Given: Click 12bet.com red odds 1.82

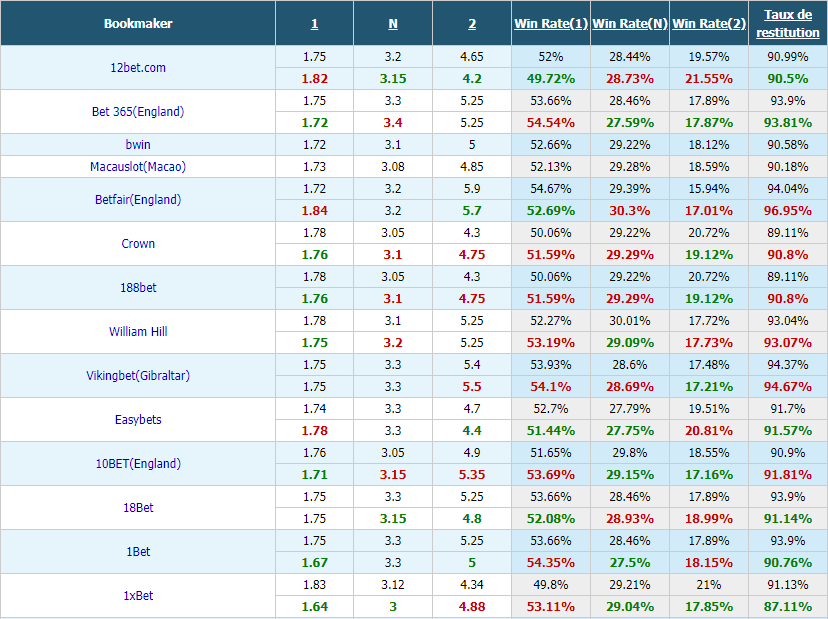Looking at the screenshot, I should click(x=314, y=79).
